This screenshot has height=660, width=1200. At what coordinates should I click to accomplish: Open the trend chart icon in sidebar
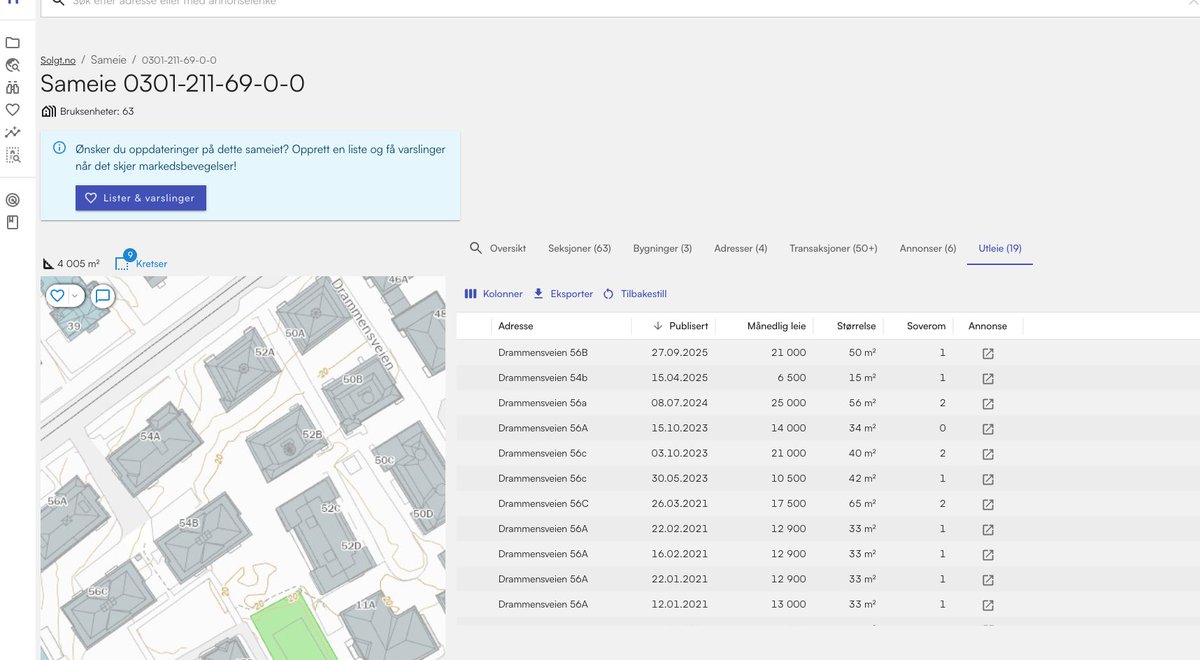[x=13, y=132]
